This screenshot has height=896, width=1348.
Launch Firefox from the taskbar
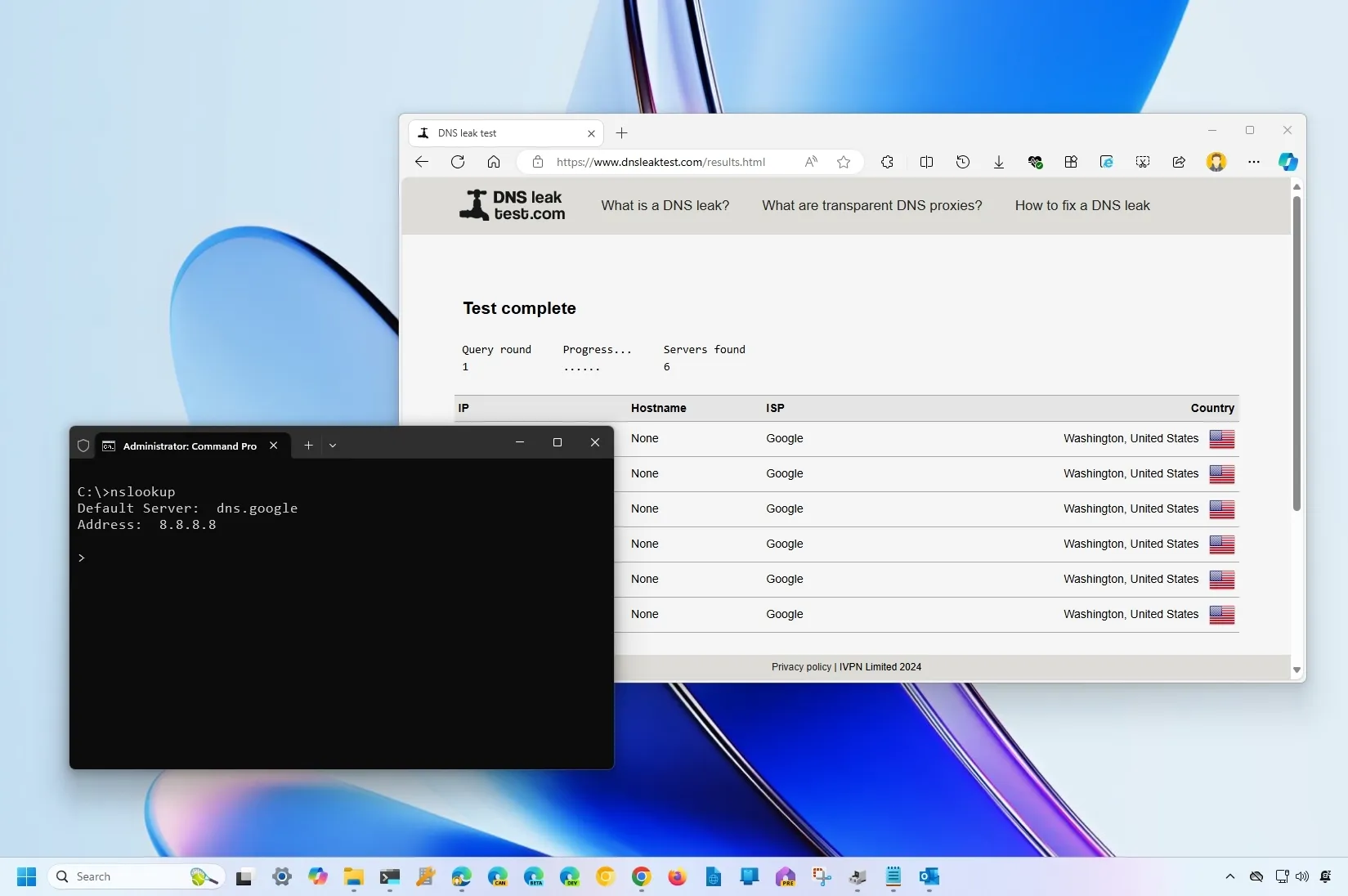[x=676, y=878]
